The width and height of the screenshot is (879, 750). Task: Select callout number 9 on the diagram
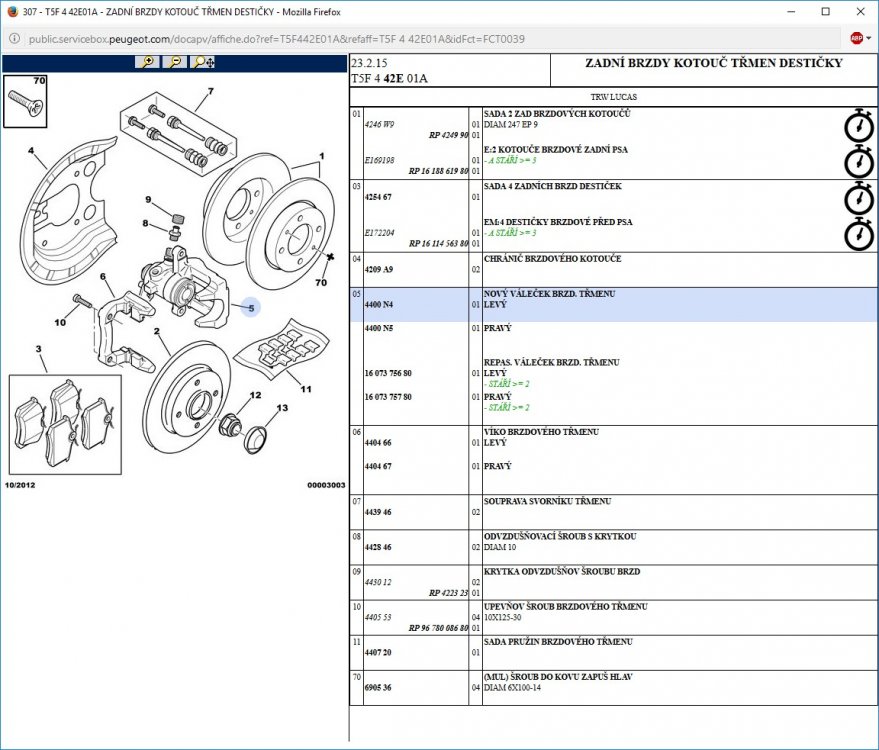(148, 199)
